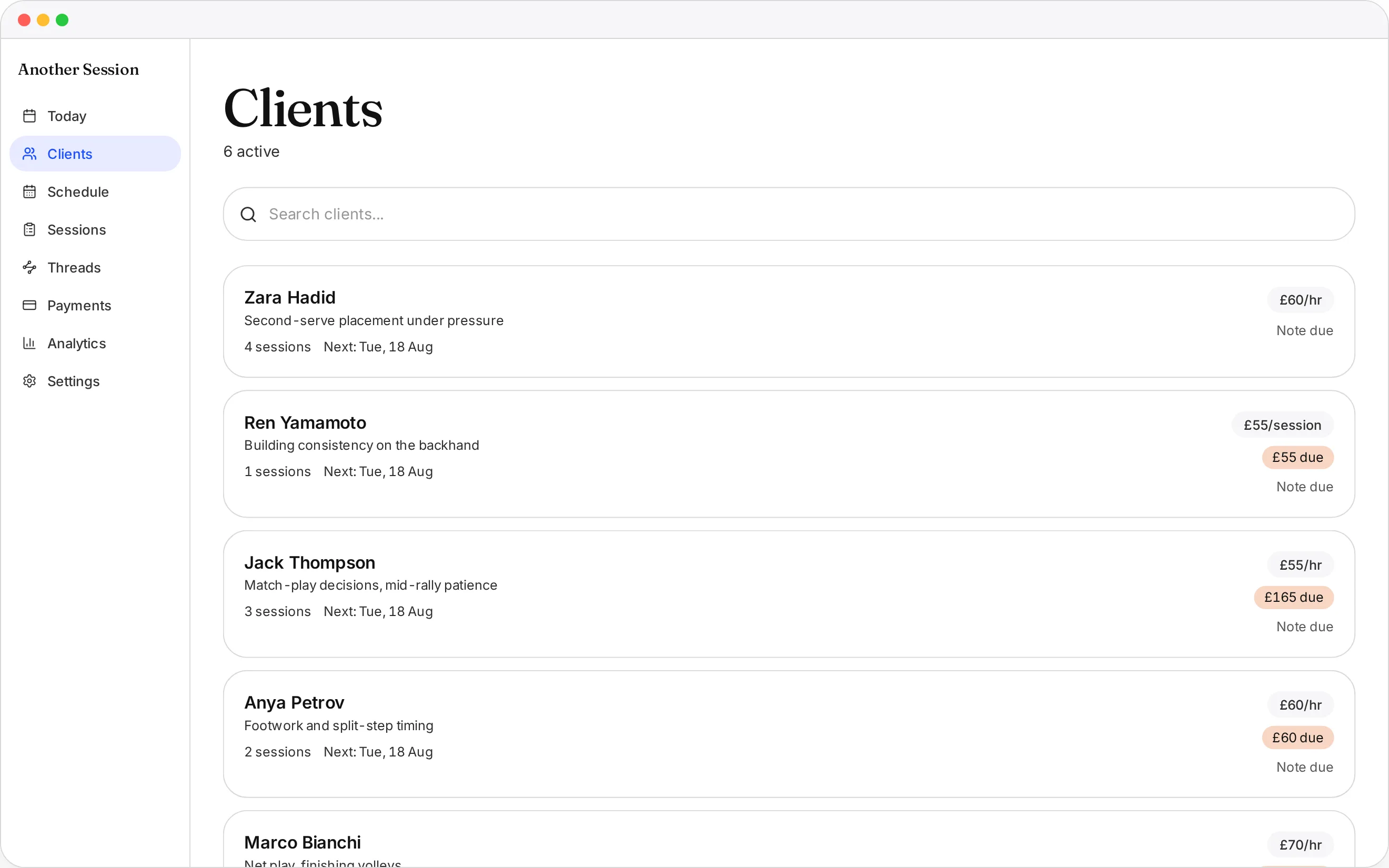Click the Settings gear icon
Screen dimensions: 1389x868
pyautogui.click(x=29, y=381)
